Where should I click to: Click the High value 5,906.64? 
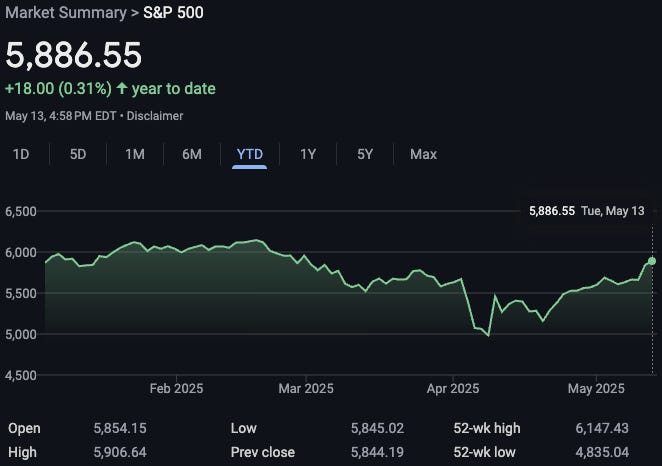(120, 452)
